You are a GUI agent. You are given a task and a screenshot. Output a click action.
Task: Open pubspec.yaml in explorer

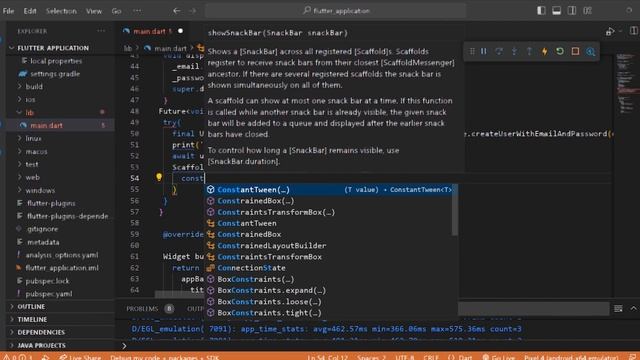pos(49,293)
